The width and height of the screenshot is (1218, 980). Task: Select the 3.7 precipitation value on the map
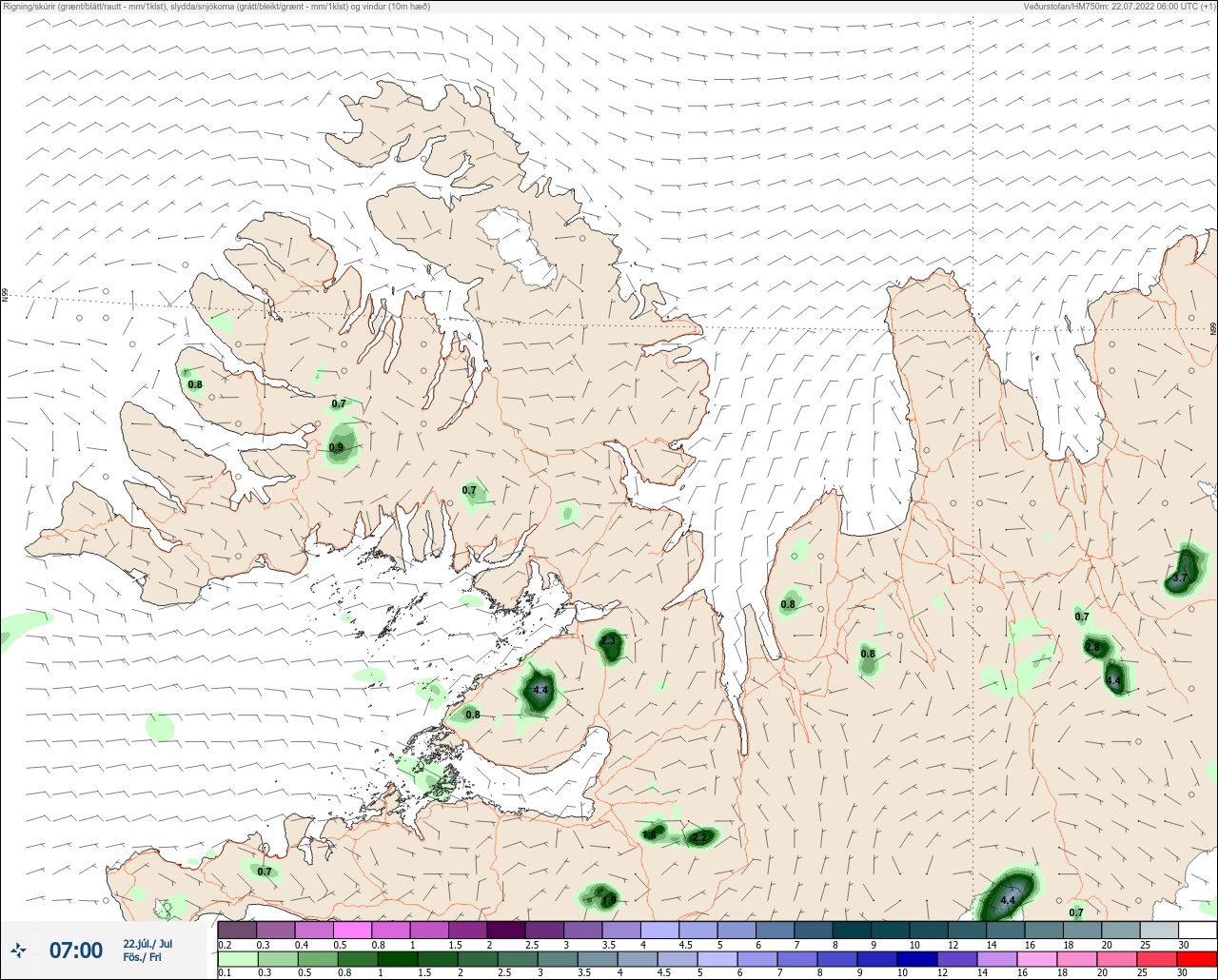click(1180, 578)
